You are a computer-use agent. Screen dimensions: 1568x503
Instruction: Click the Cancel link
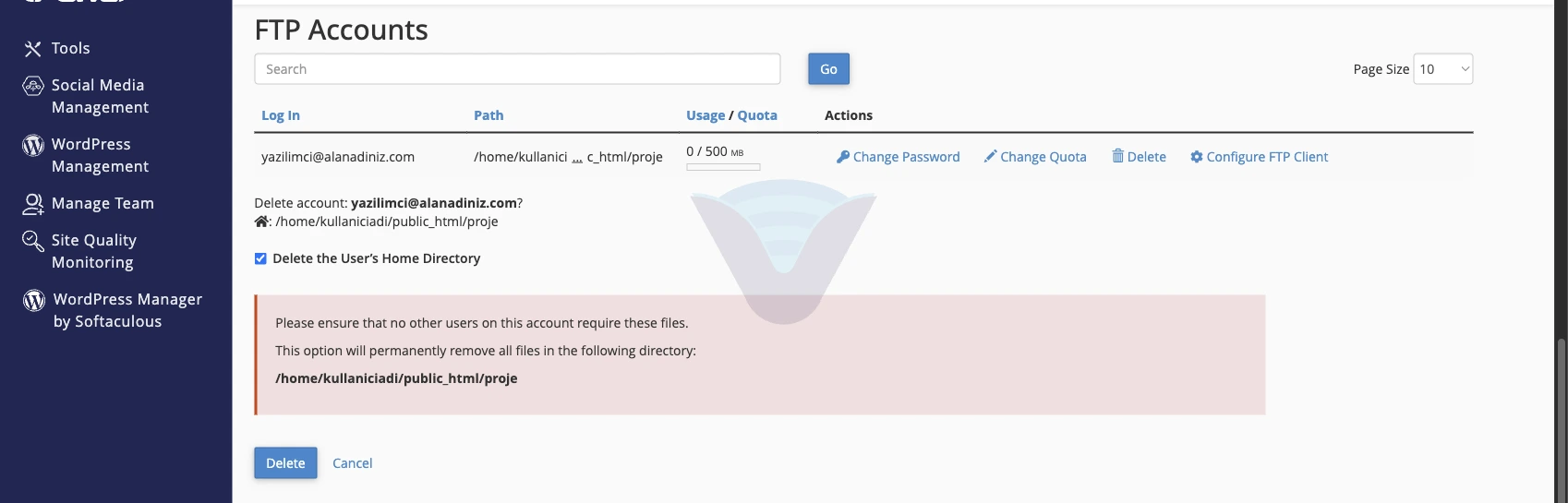pos(352,463)
